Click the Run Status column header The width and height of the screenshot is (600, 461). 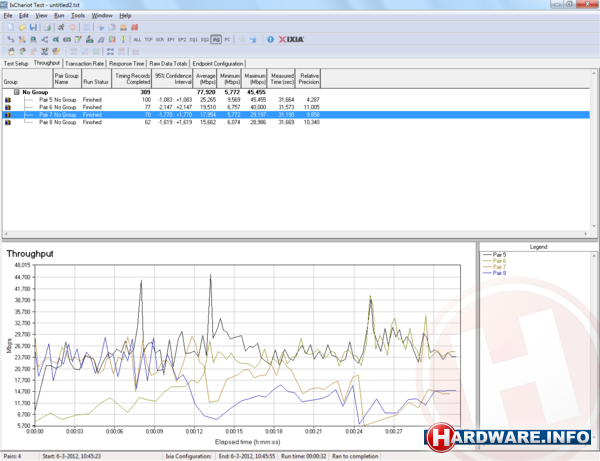pyautogui.click(x=96, y=77)
